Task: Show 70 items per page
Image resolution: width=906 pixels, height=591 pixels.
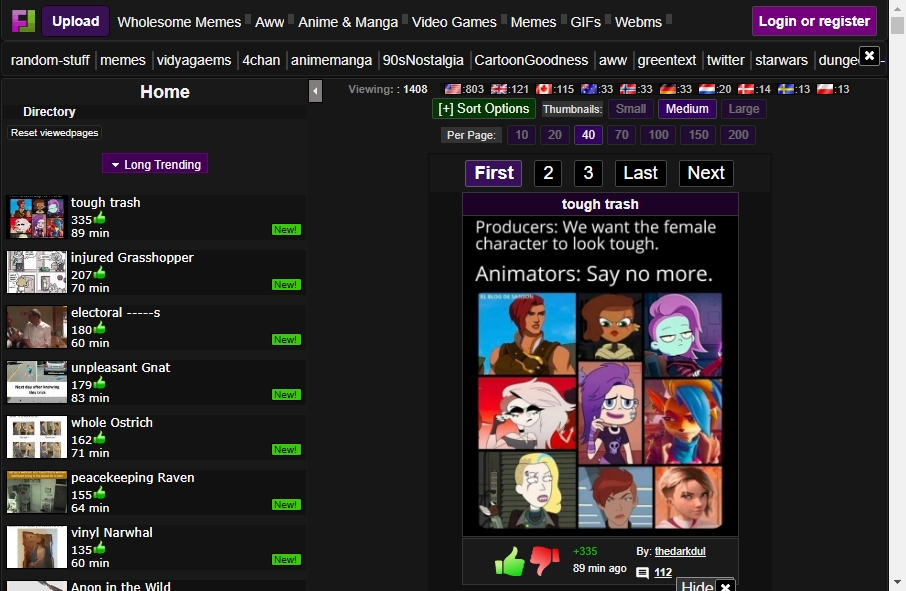Action: [622, 135]
